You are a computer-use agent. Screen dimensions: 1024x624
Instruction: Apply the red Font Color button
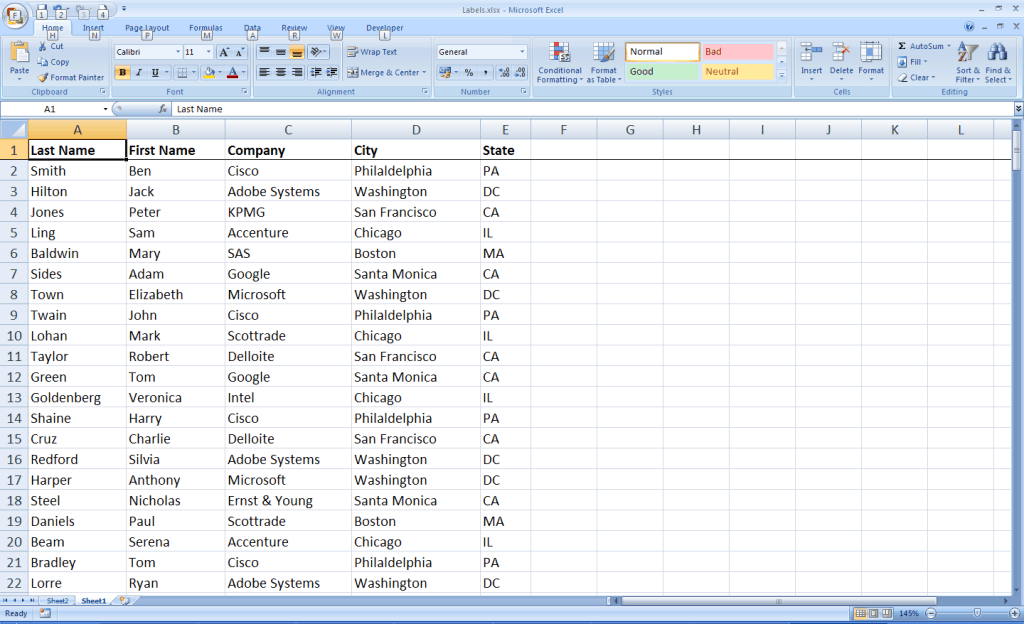[232, 72]
